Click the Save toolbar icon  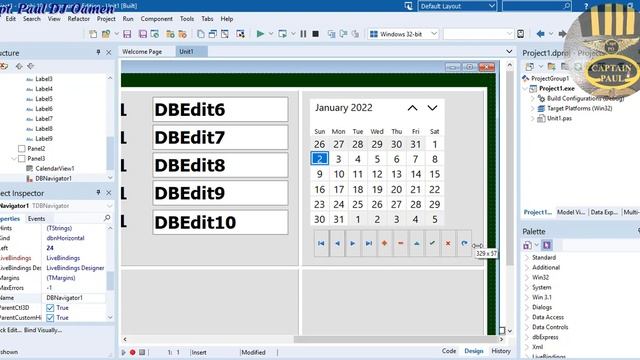(127, 34)
